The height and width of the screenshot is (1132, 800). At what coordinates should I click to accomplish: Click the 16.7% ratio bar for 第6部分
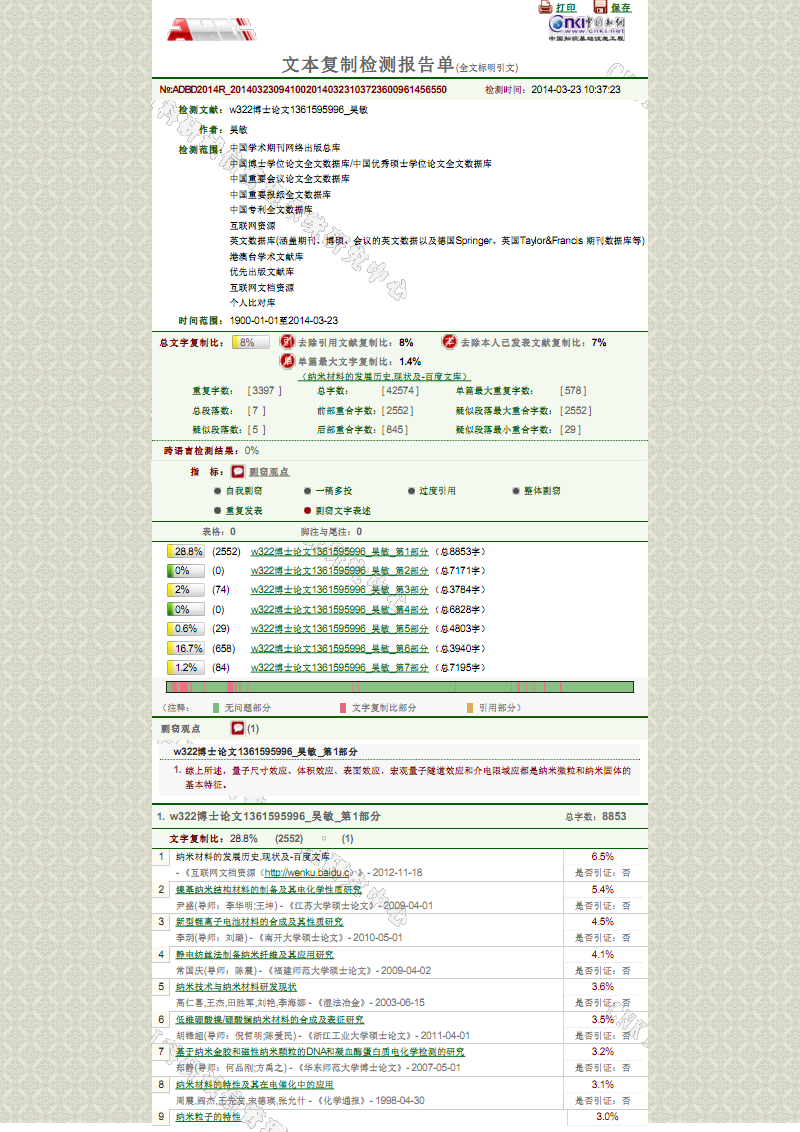pos(186,648)
